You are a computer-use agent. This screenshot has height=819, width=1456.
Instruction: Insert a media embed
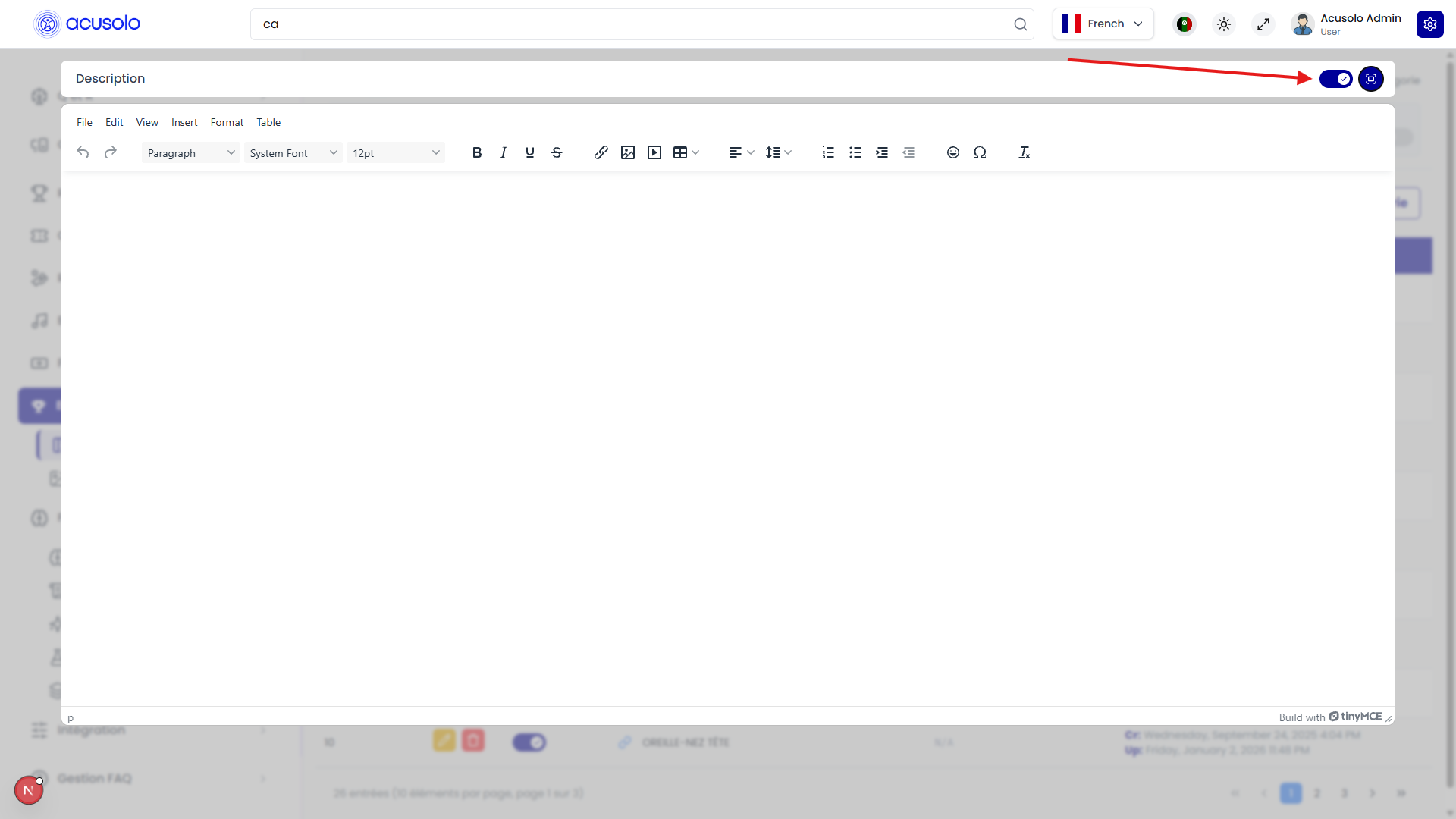click(654, 152)
